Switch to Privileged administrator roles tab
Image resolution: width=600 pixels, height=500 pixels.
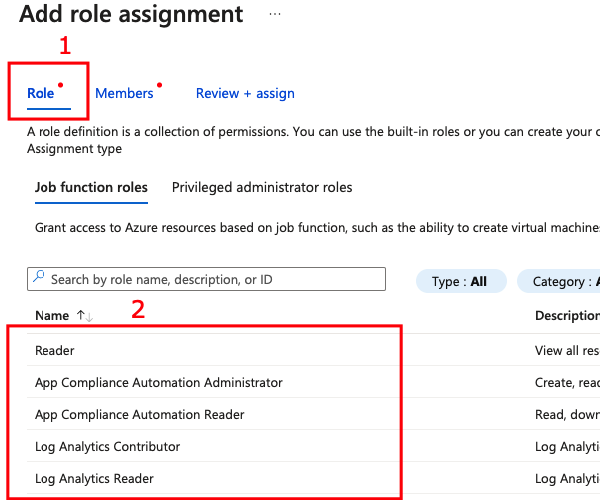262,187
